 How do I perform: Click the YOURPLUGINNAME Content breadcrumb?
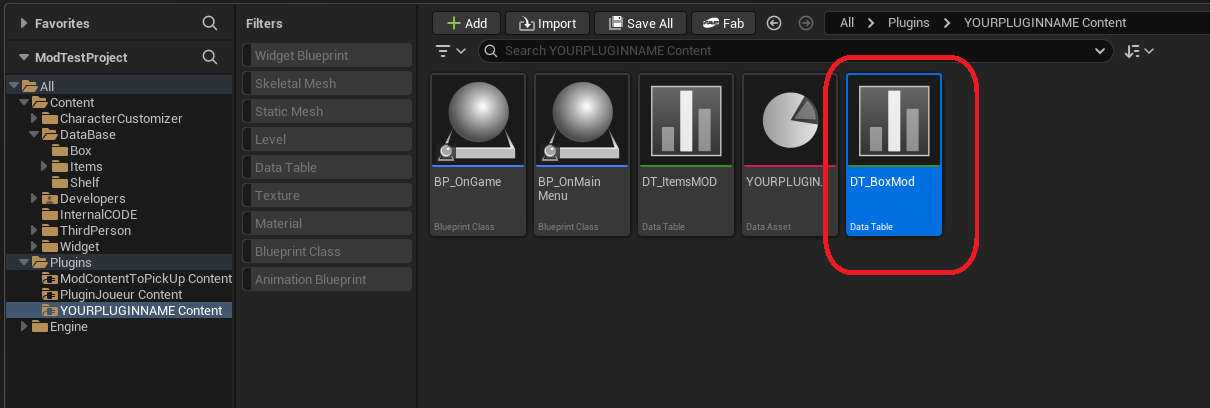coord(1044,23)
